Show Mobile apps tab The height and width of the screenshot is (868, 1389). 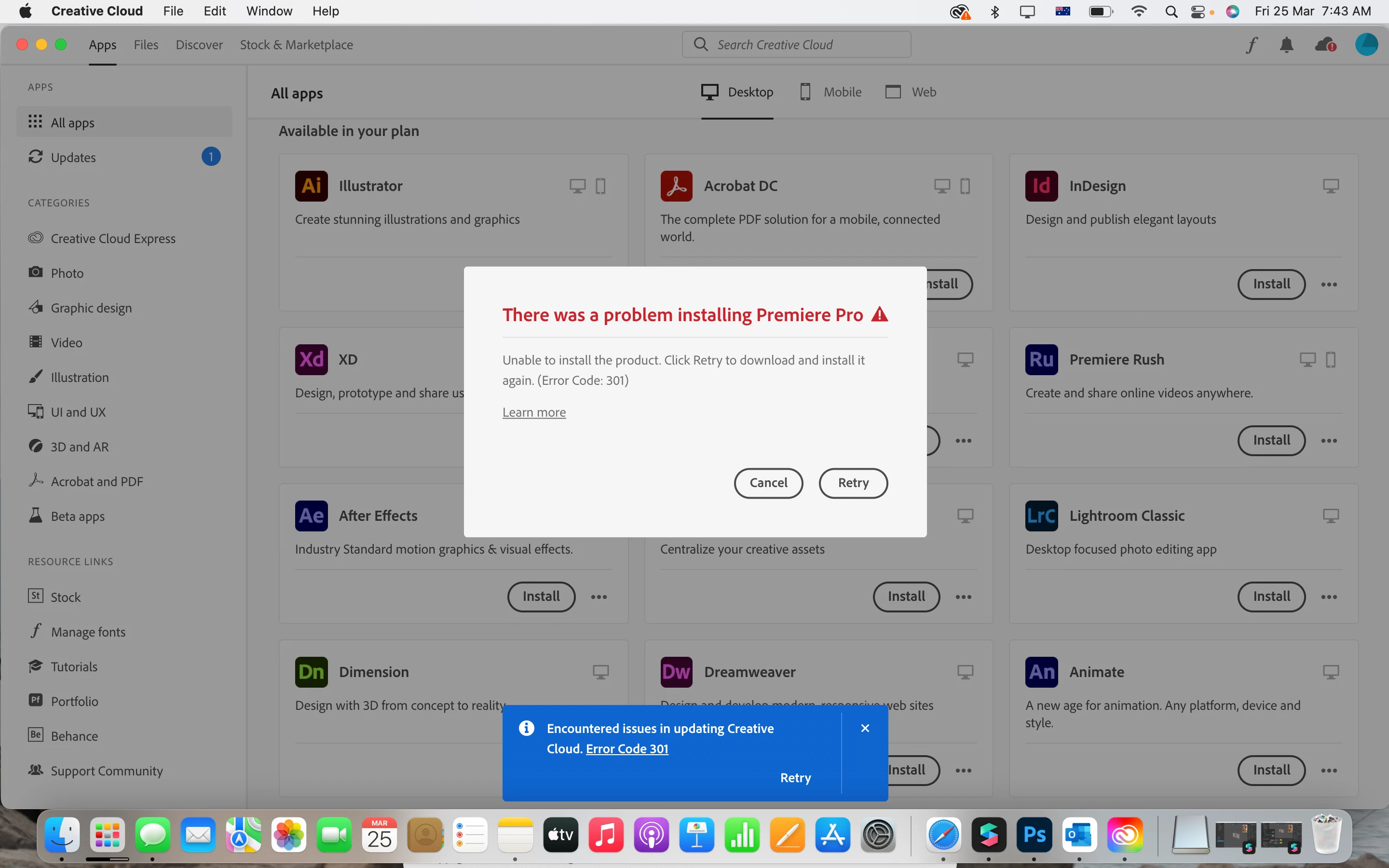click(x=830, y=92)
